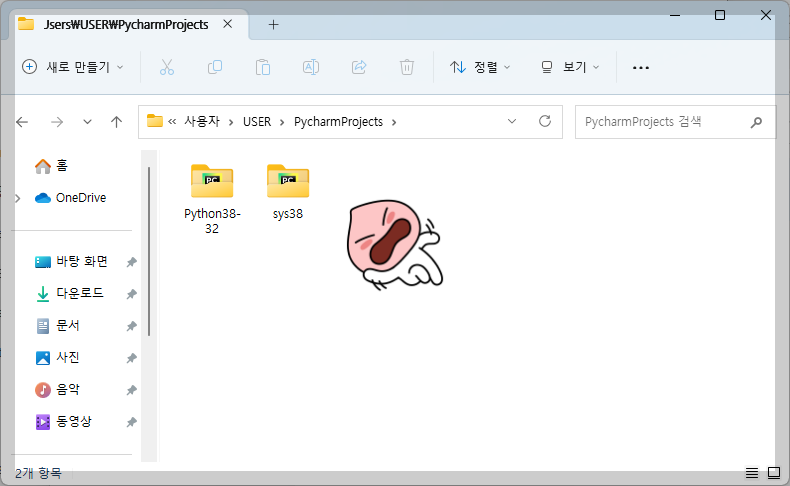This screenshot has width=790, height=486.
Task: Open 바탕 화면 quick access item
Action: [72, 261]
